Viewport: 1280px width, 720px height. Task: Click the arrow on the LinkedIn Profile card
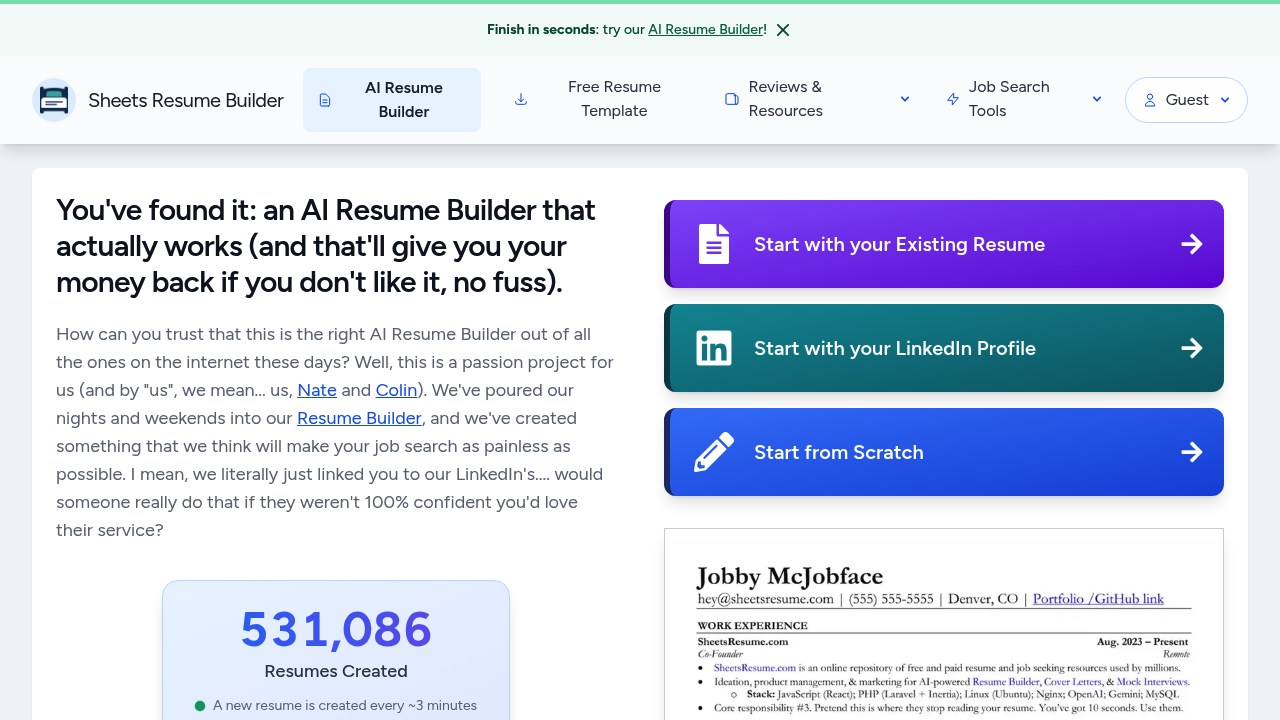pos(1191,348)
